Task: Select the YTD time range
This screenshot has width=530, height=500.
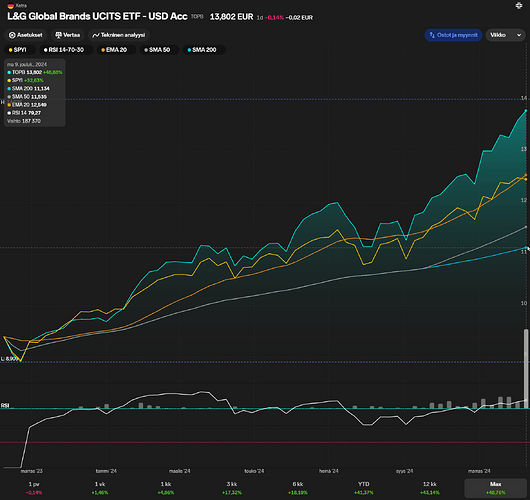Action: [x=364, y=488]
